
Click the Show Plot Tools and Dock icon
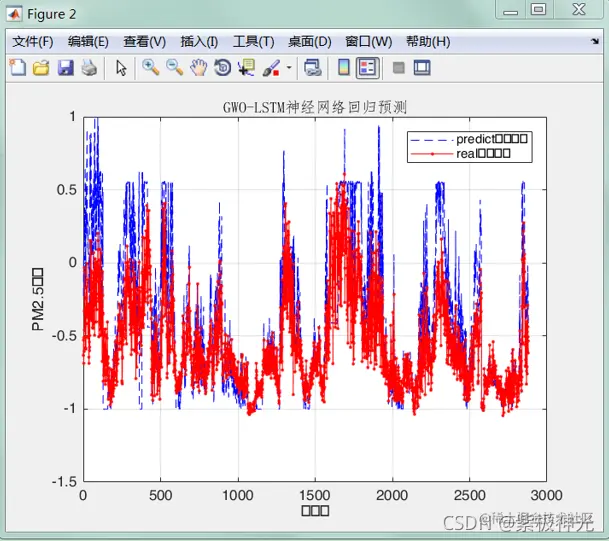pos(422,68)
